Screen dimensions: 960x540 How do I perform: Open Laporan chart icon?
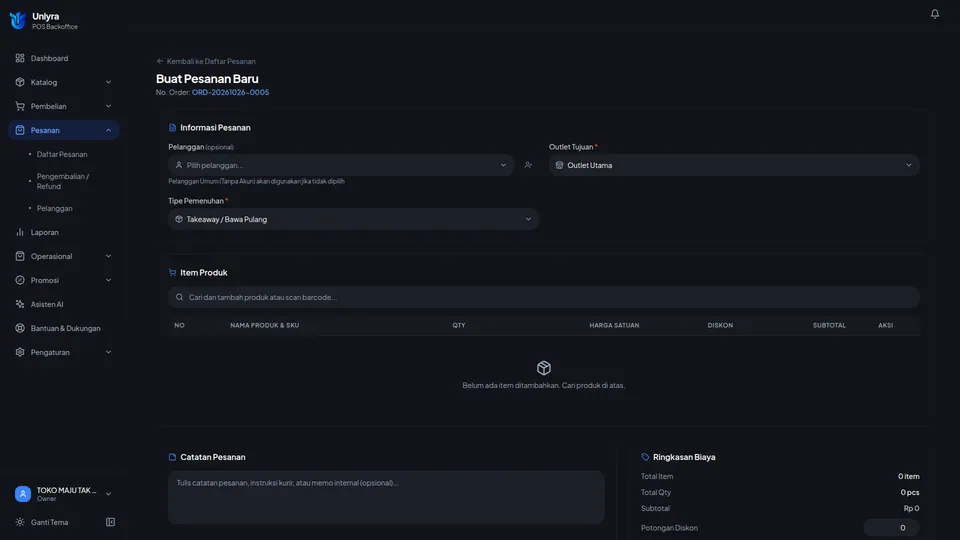pyautogui.click(x=20, y=232)
